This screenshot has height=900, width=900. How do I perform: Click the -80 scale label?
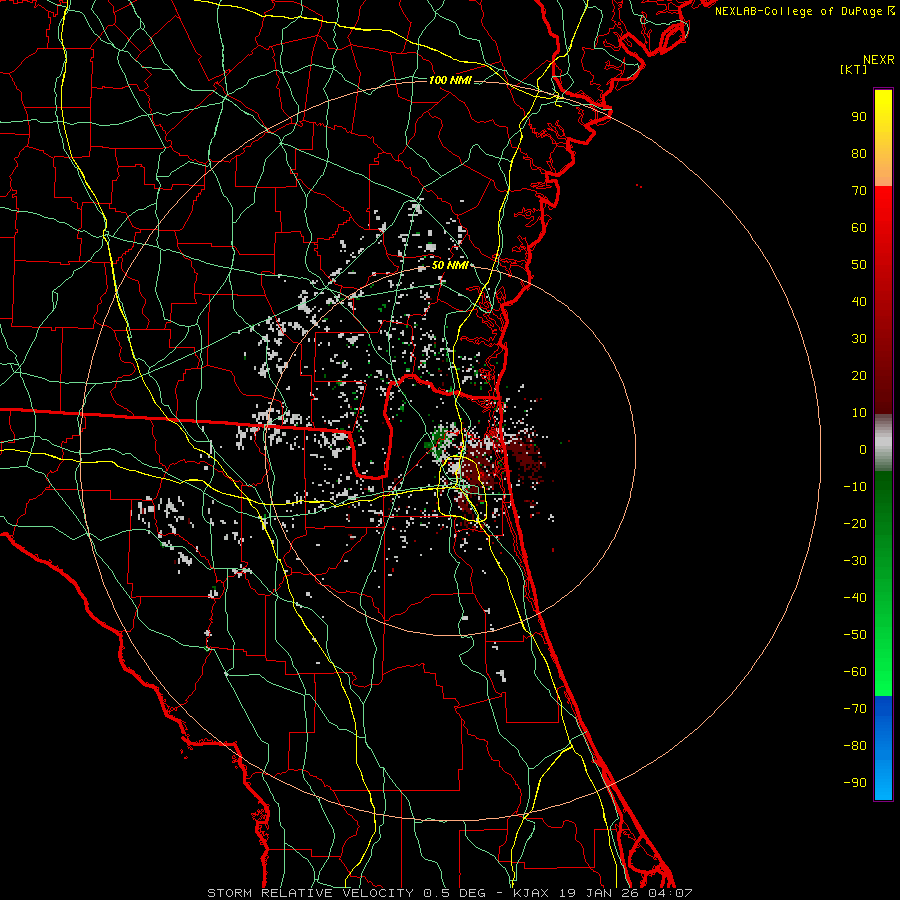(x=855, y=746)
